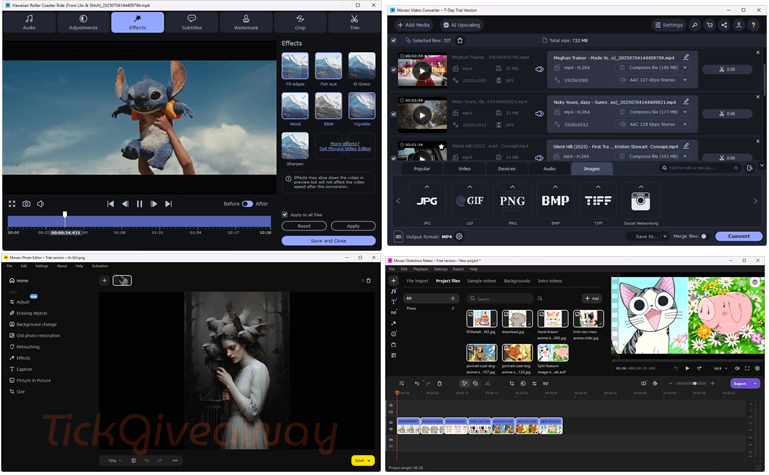Click the key activation icon in Converter
Screen dimensions: 769x475
click(694, 25)
